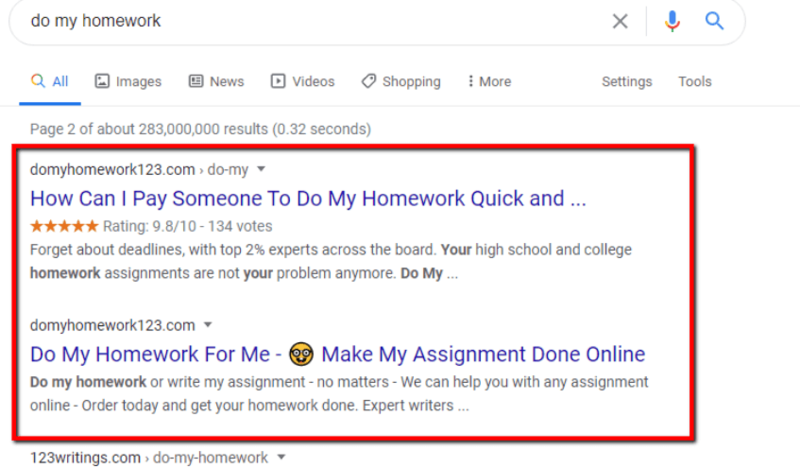
Task: Click the domyhomework123.com › do-my URL breadcrumb
Action: point(138,169)
